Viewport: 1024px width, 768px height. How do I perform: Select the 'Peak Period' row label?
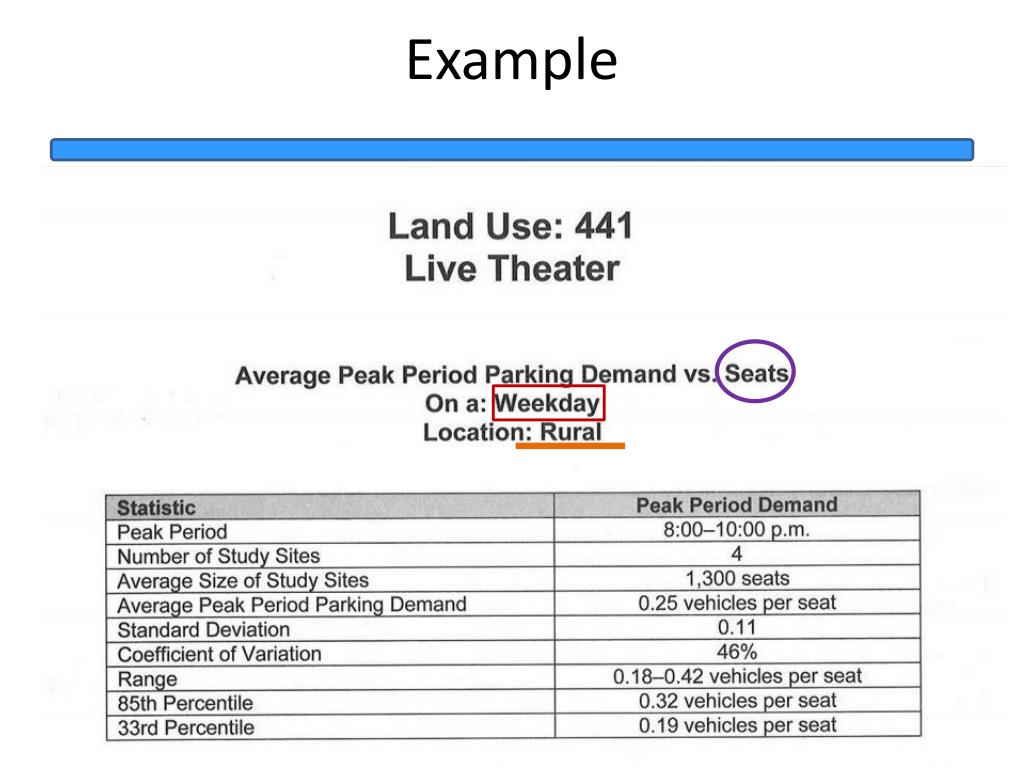click(x=172, y=532)
